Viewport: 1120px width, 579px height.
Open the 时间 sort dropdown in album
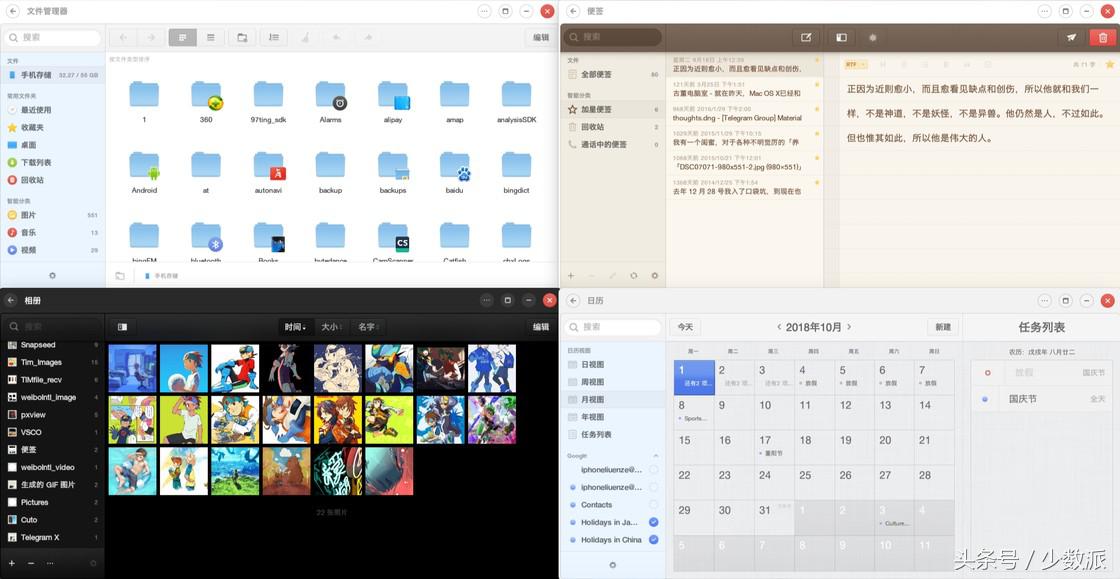point(295,327)
